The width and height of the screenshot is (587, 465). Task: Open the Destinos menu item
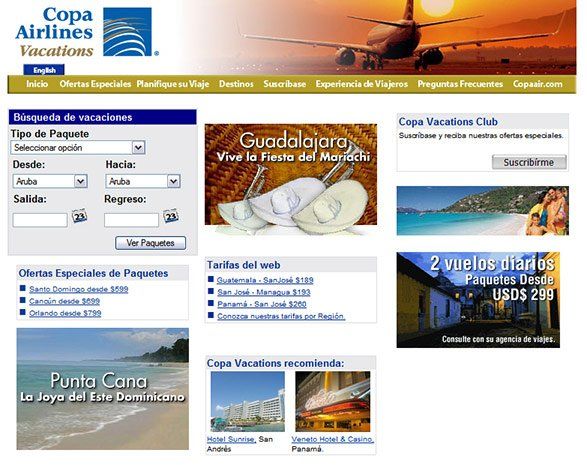point(236,84)
